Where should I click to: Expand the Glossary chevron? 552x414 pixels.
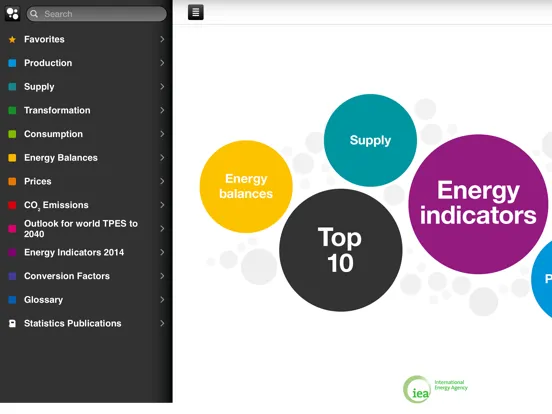tap(162, 300)
